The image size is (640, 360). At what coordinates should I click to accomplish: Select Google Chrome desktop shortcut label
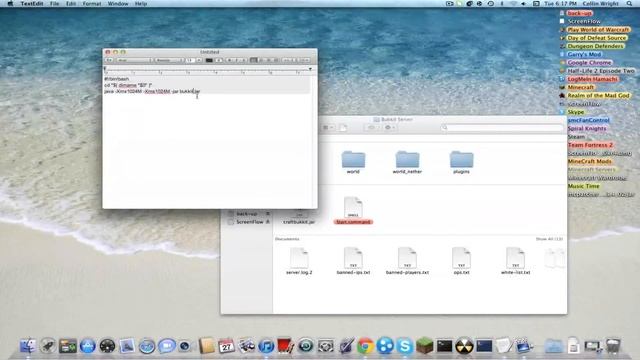589,63
